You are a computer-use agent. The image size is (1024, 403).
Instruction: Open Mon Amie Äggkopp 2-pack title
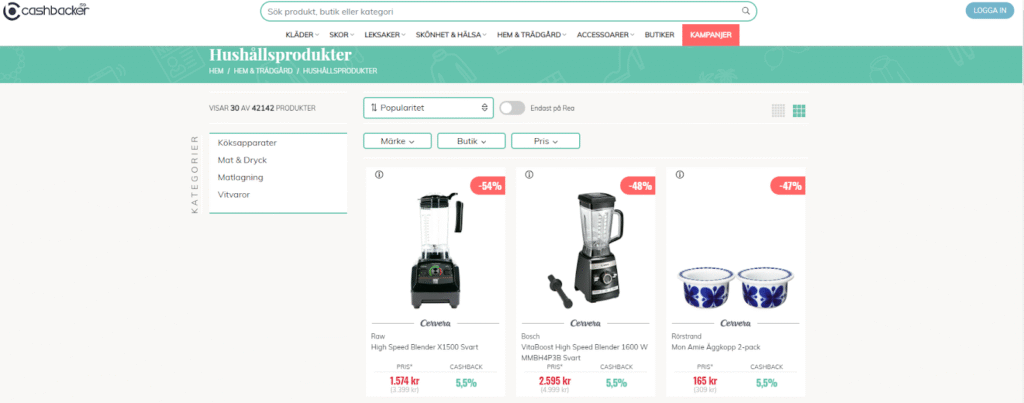point(716,347)
